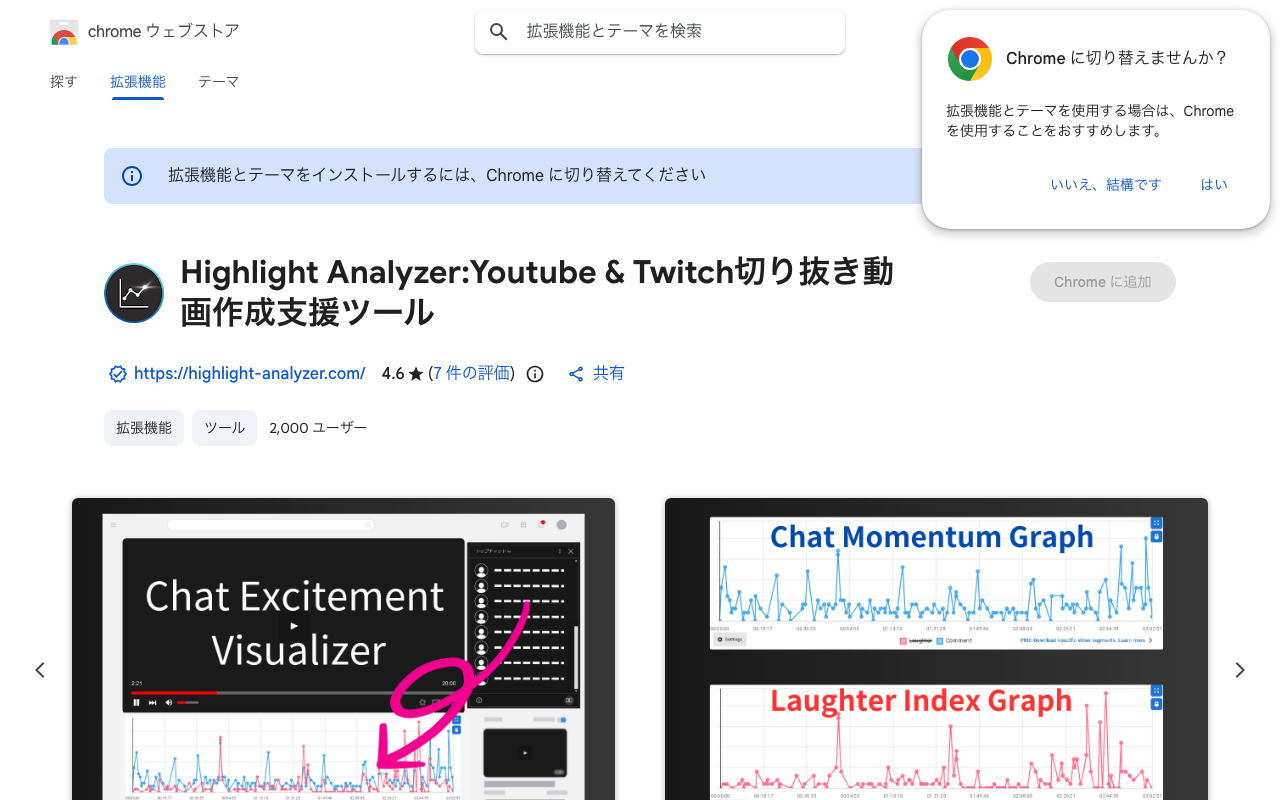Open the 7 件の評価 ratings link
This screenshot has height=800, width=1280.
tap(472, 373)
